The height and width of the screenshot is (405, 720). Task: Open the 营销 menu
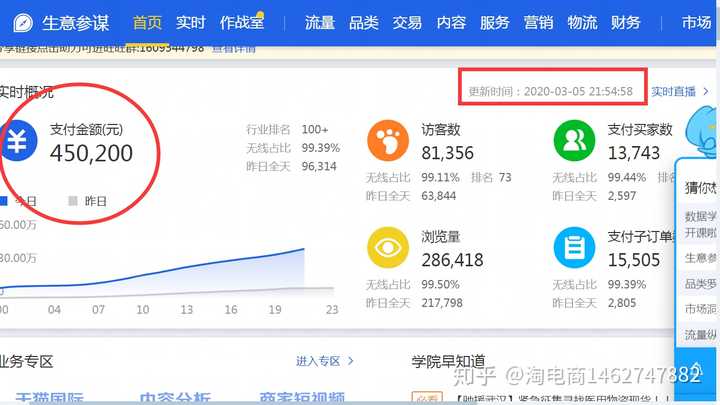coord(538,22)
